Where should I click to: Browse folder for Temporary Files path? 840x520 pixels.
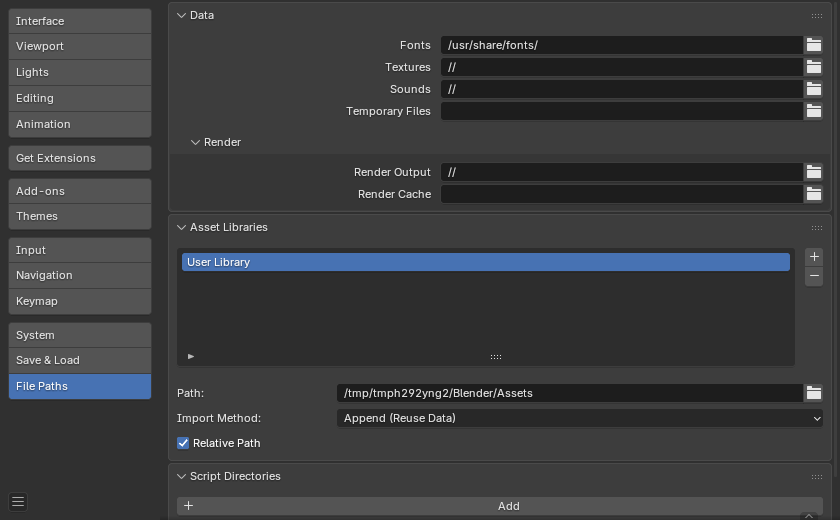tap(813, 111)
